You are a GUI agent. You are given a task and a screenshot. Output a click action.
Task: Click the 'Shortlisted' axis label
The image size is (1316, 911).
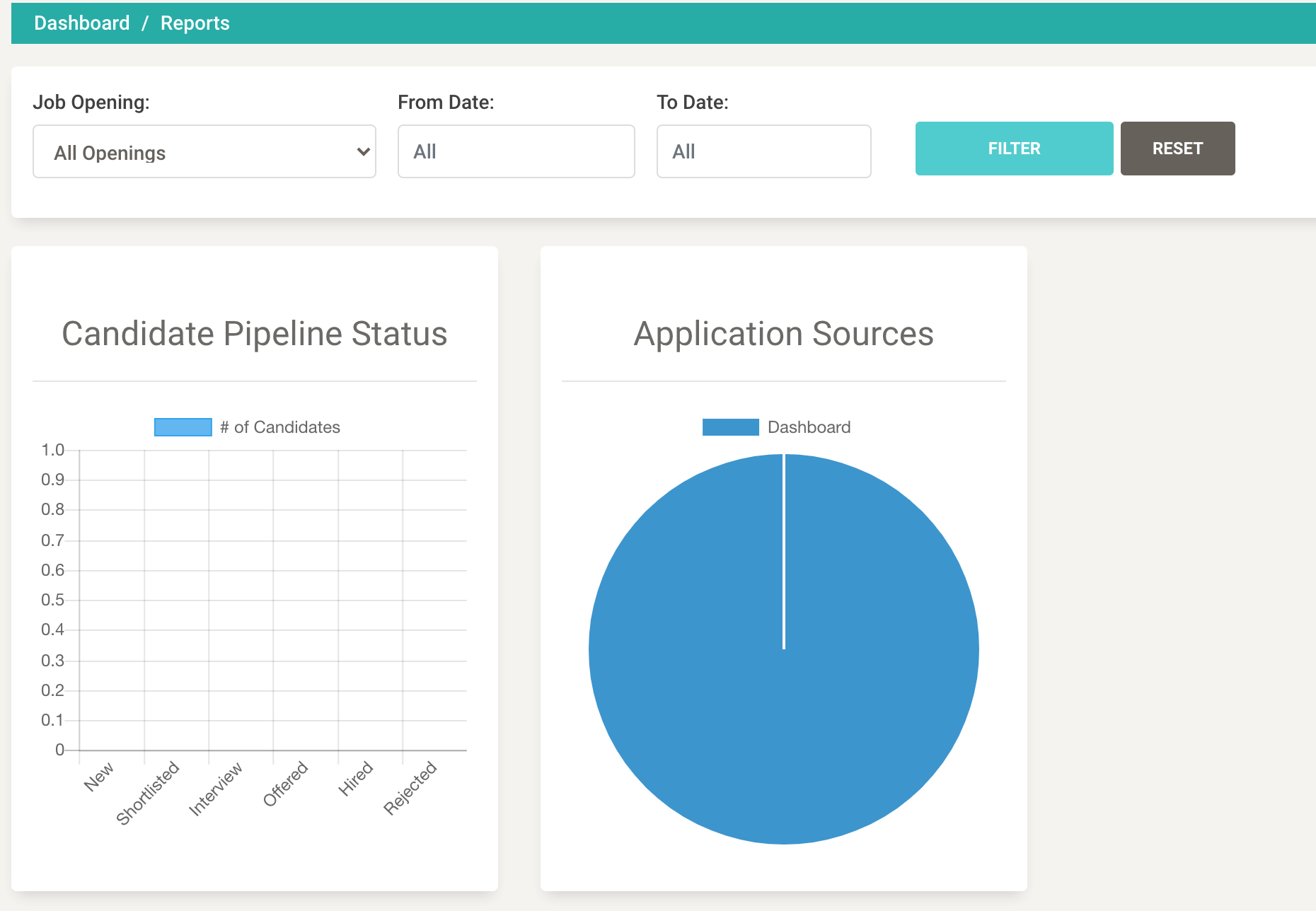coord(148,793)
